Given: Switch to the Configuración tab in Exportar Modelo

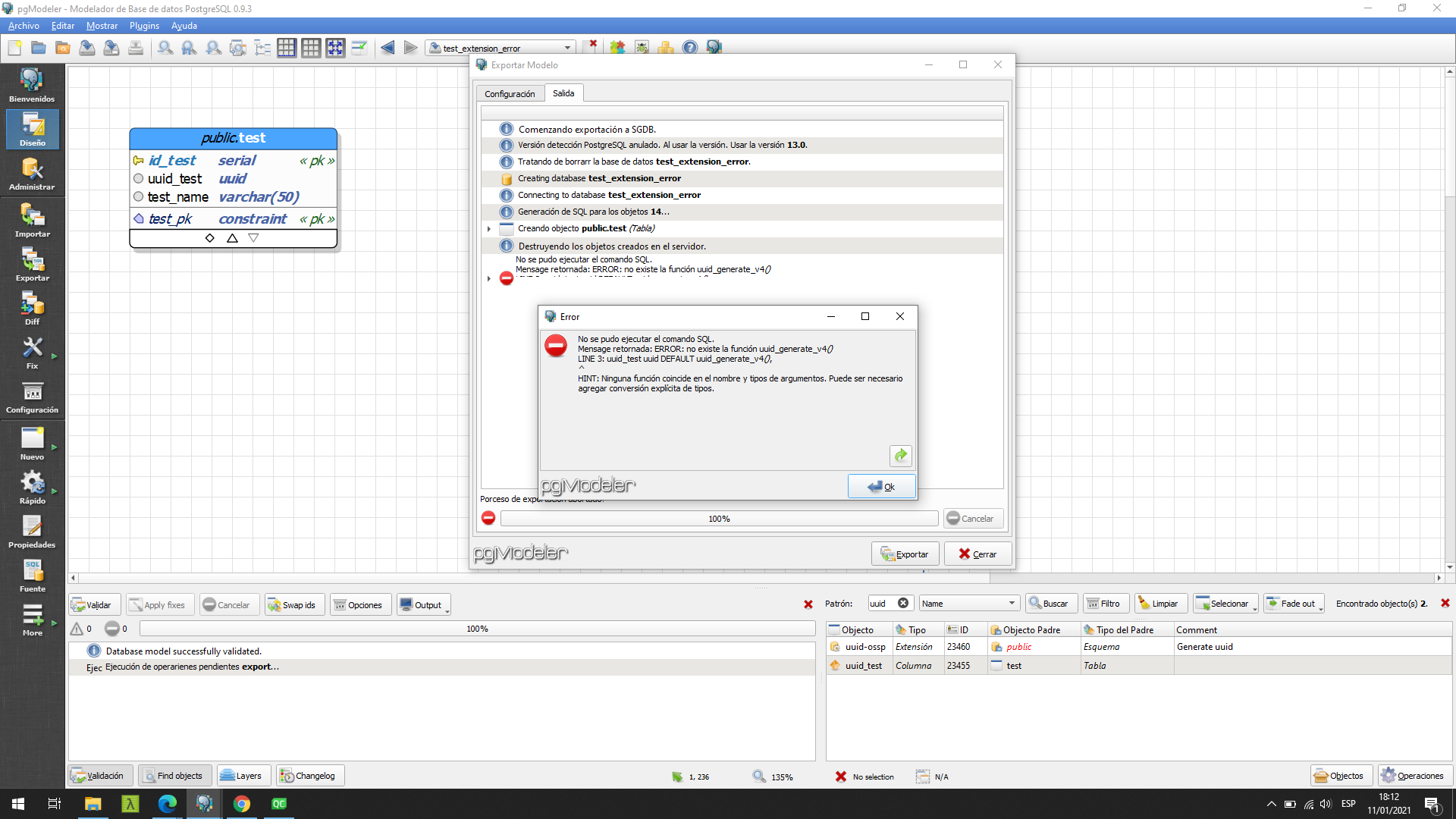Looking at the screenshot, I should (x=510, y=93).
